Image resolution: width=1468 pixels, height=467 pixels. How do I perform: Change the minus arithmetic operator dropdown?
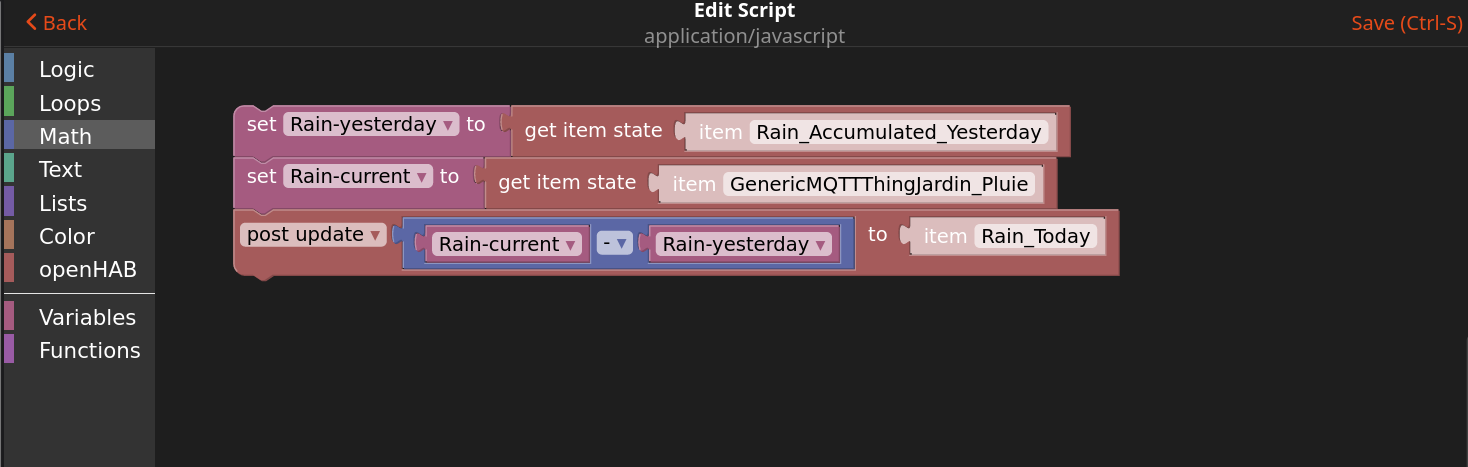point(615,243)
